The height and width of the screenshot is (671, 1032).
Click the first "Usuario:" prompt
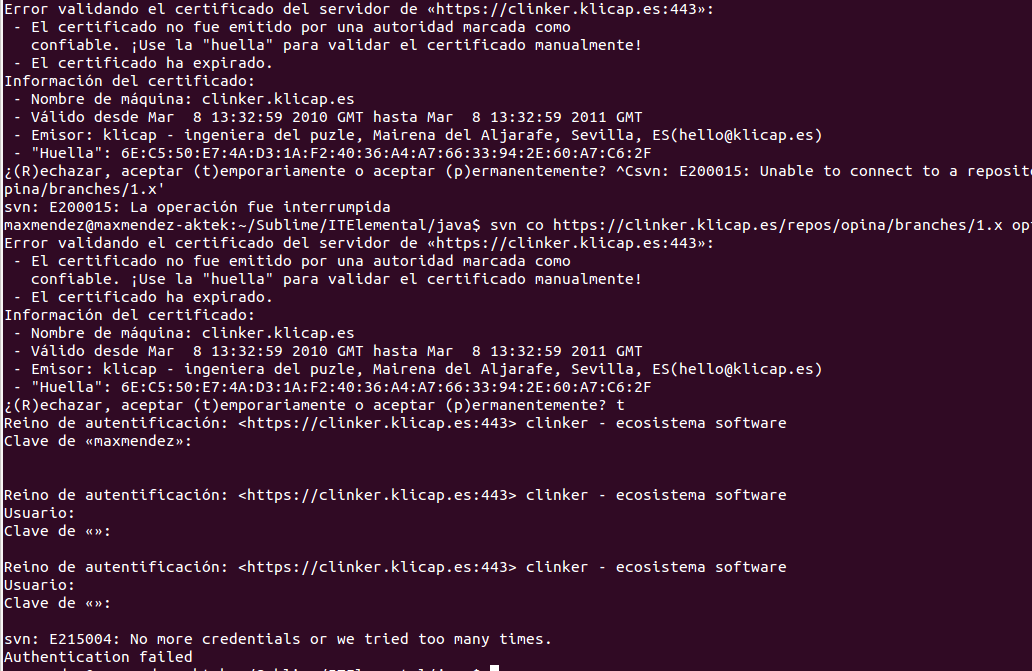(39, 513)
